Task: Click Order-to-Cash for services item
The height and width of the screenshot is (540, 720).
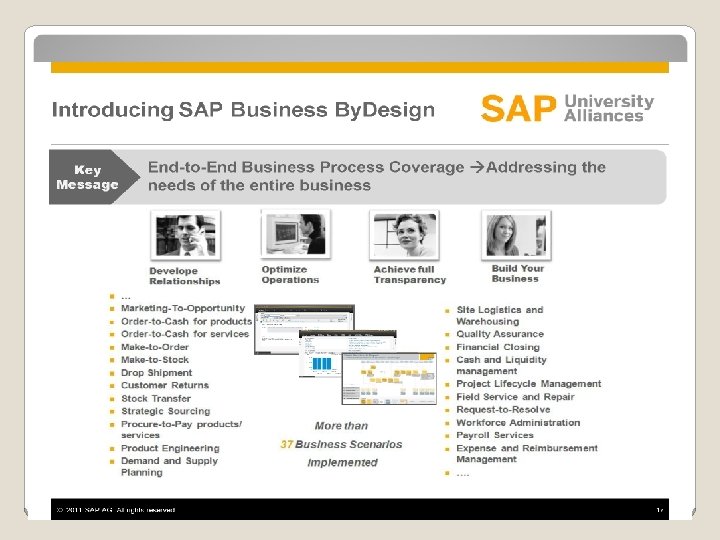Action: (185, 334)
